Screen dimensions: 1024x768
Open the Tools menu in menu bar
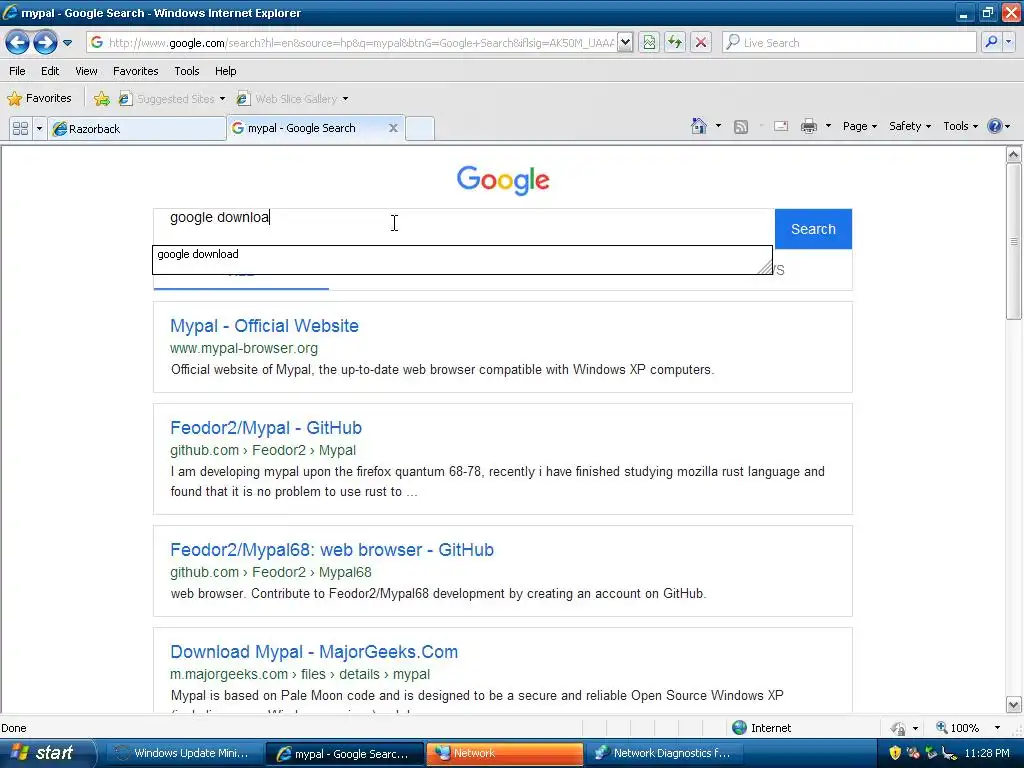(x=187, y=71)
